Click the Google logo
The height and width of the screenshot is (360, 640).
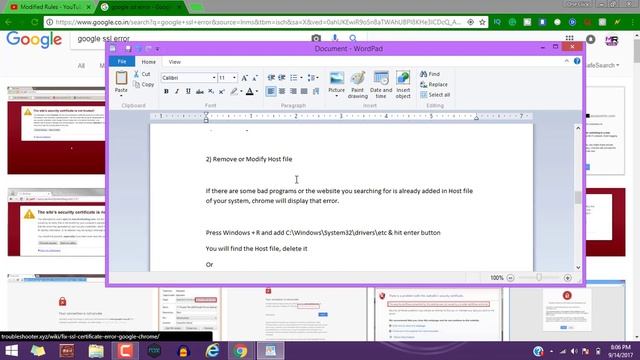tap(34, 40)
